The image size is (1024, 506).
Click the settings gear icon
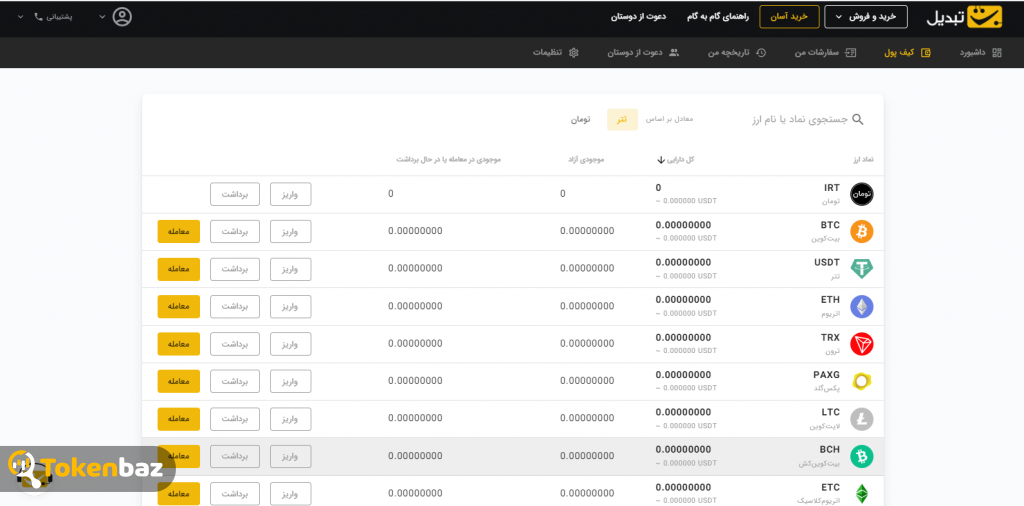click(x=574, y=53)
